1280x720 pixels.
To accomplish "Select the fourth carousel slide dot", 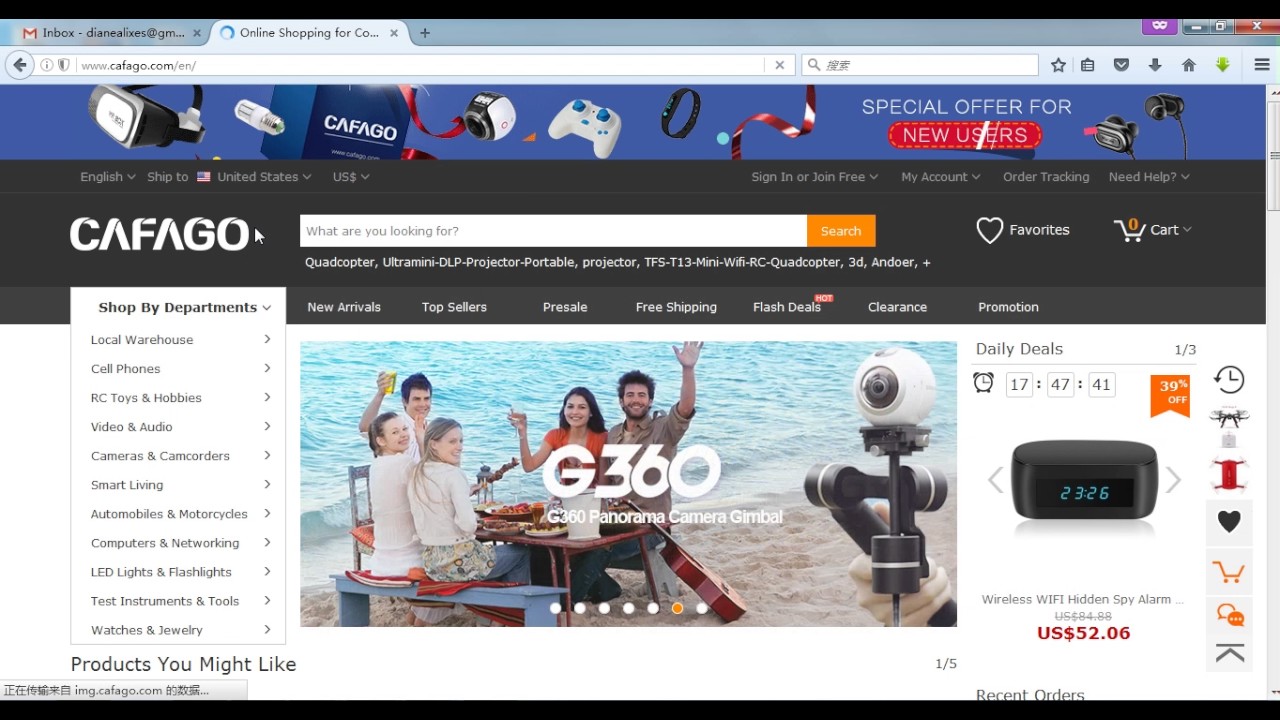I will [628, 608].
